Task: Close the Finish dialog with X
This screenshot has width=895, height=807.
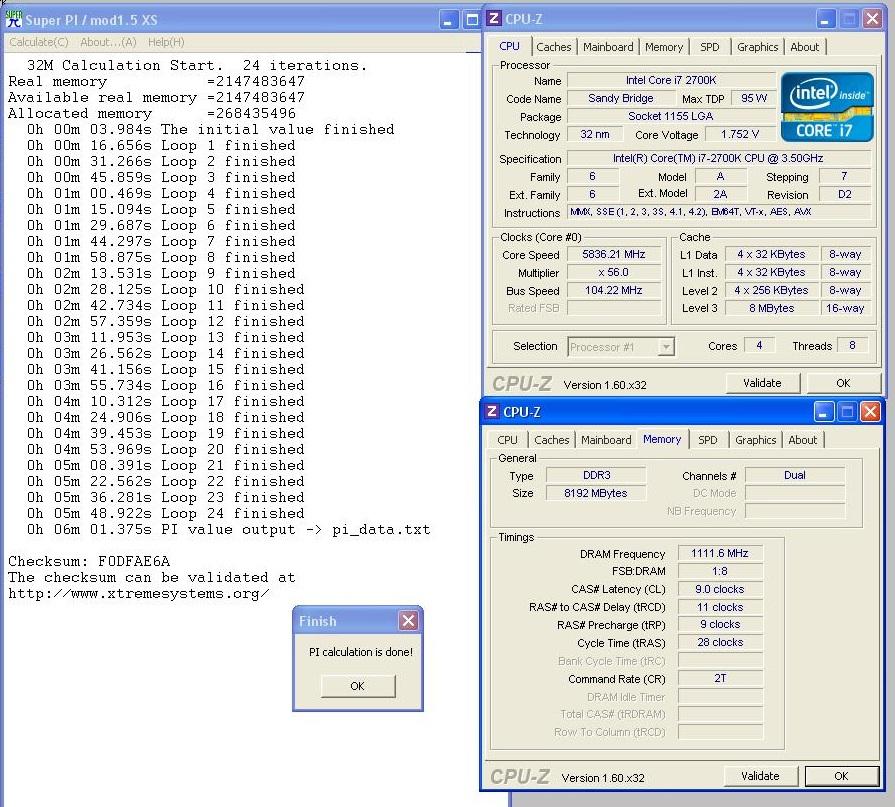Action: (409, 620)
